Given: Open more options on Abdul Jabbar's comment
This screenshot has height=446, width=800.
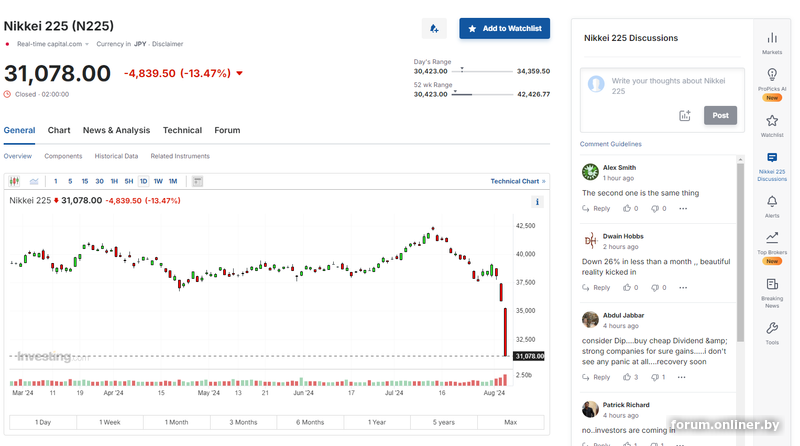Looking at the screenshot, I should (683, 377).
